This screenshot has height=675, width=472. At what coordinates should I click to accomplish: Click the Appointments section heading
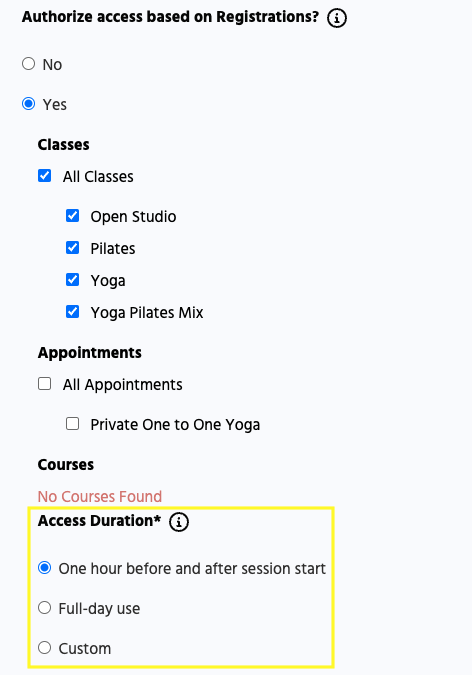[x=90, y=353]
